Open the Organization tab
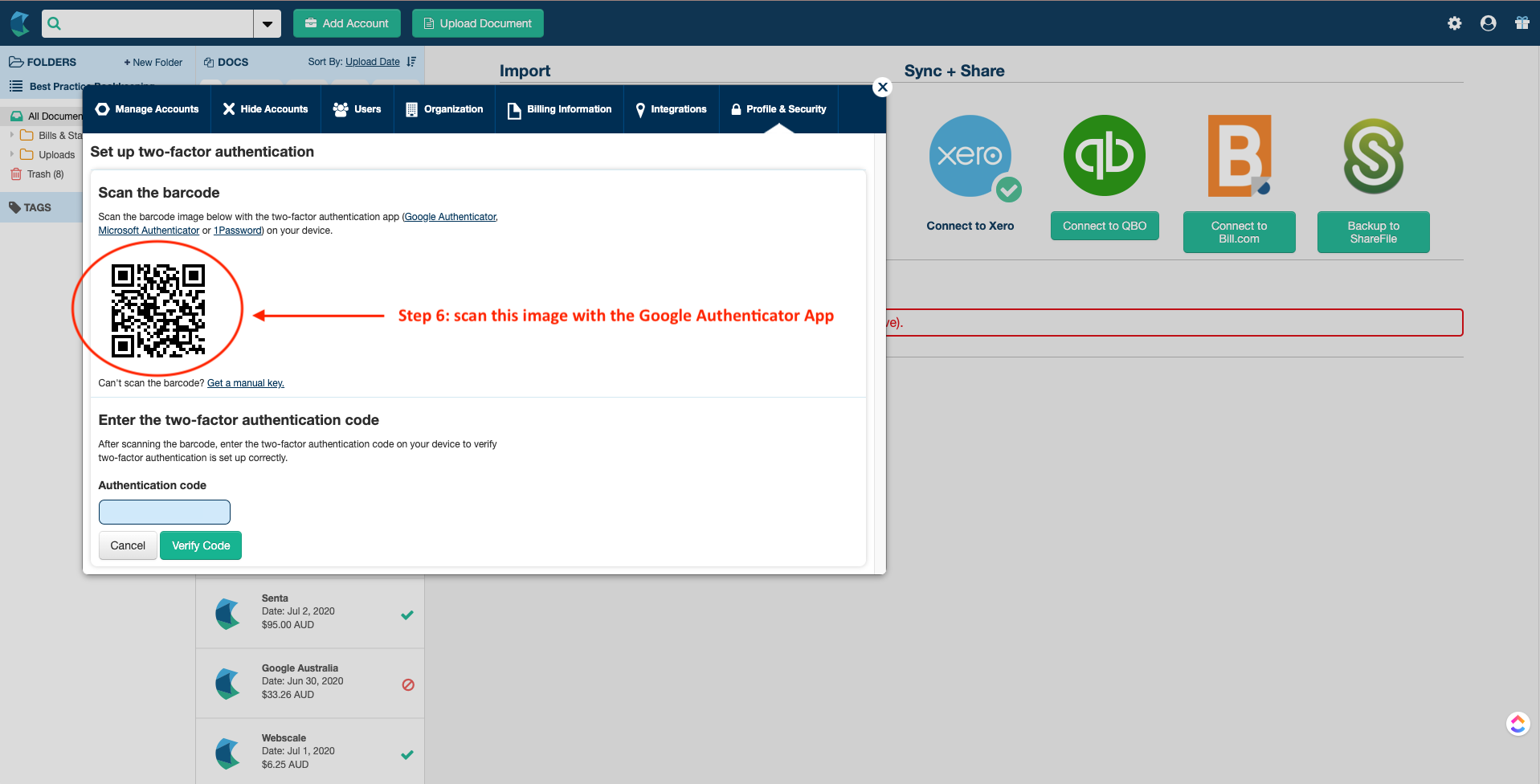This screenshot has height=784, width=1540. point(445,109)
